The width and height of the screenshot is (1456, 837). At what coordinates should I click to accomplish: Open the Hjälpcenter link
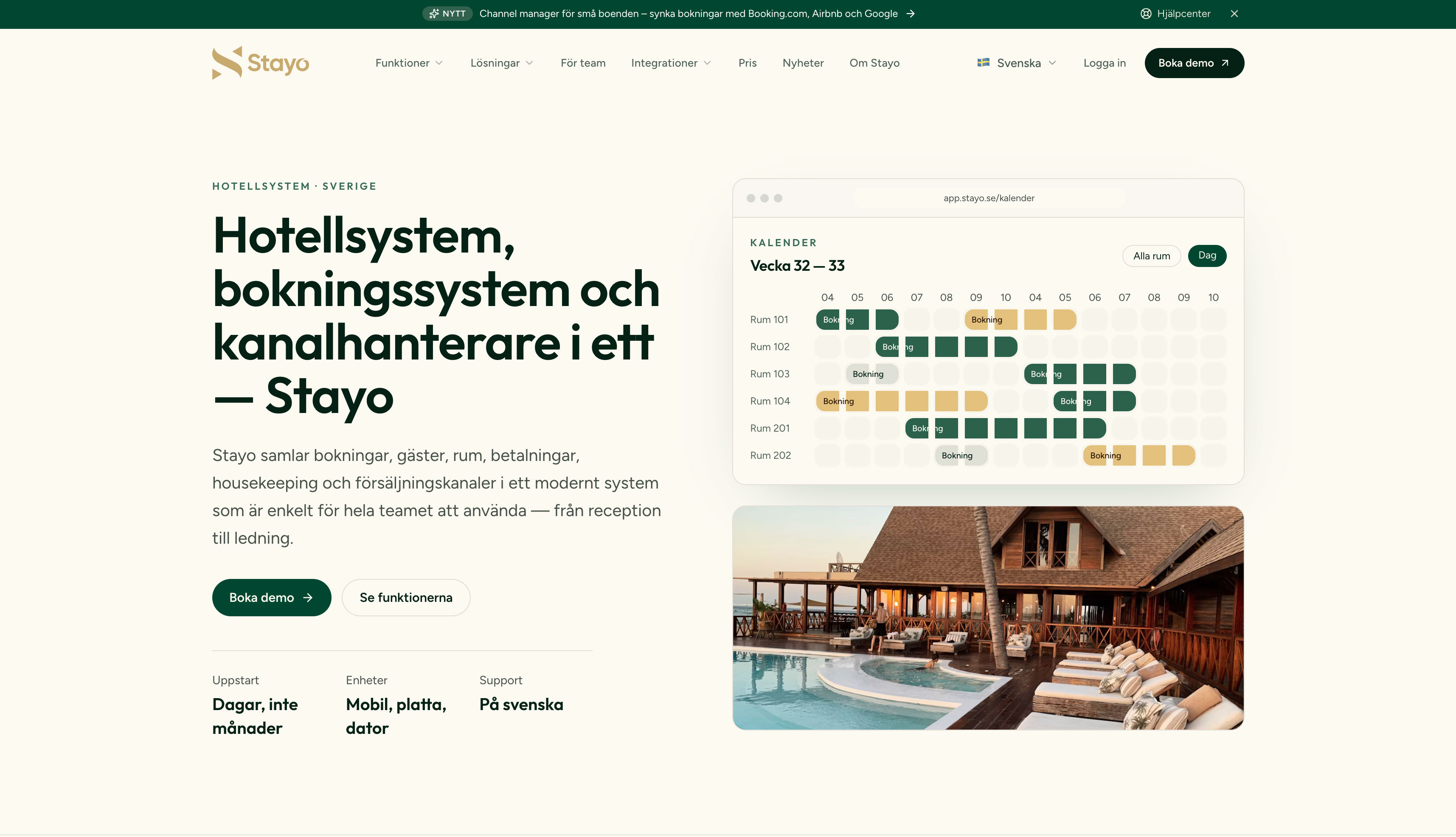(1175, 14)
